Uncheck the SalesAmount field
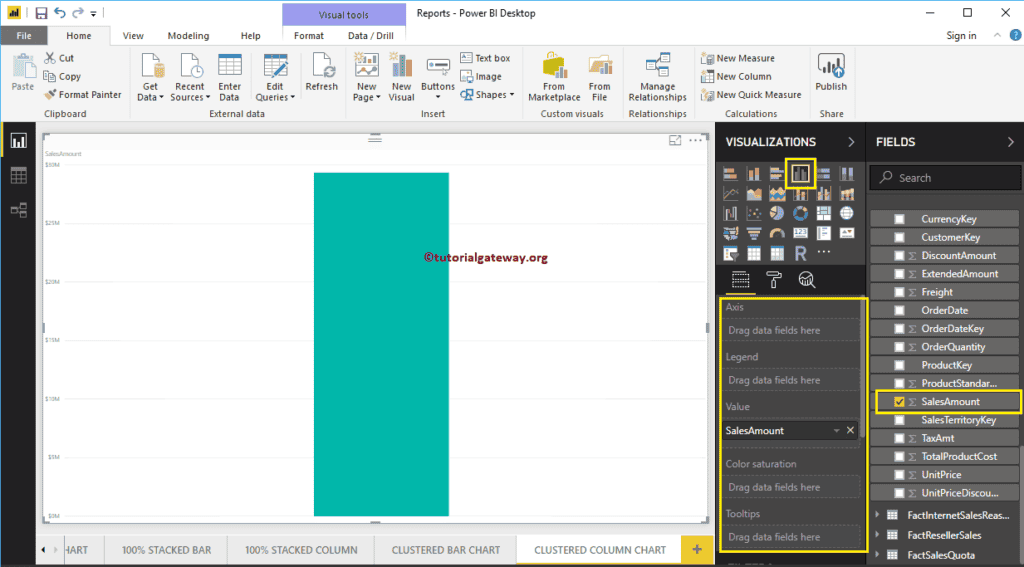This screenshot has height=567, width=1024. tap(899, 402)
